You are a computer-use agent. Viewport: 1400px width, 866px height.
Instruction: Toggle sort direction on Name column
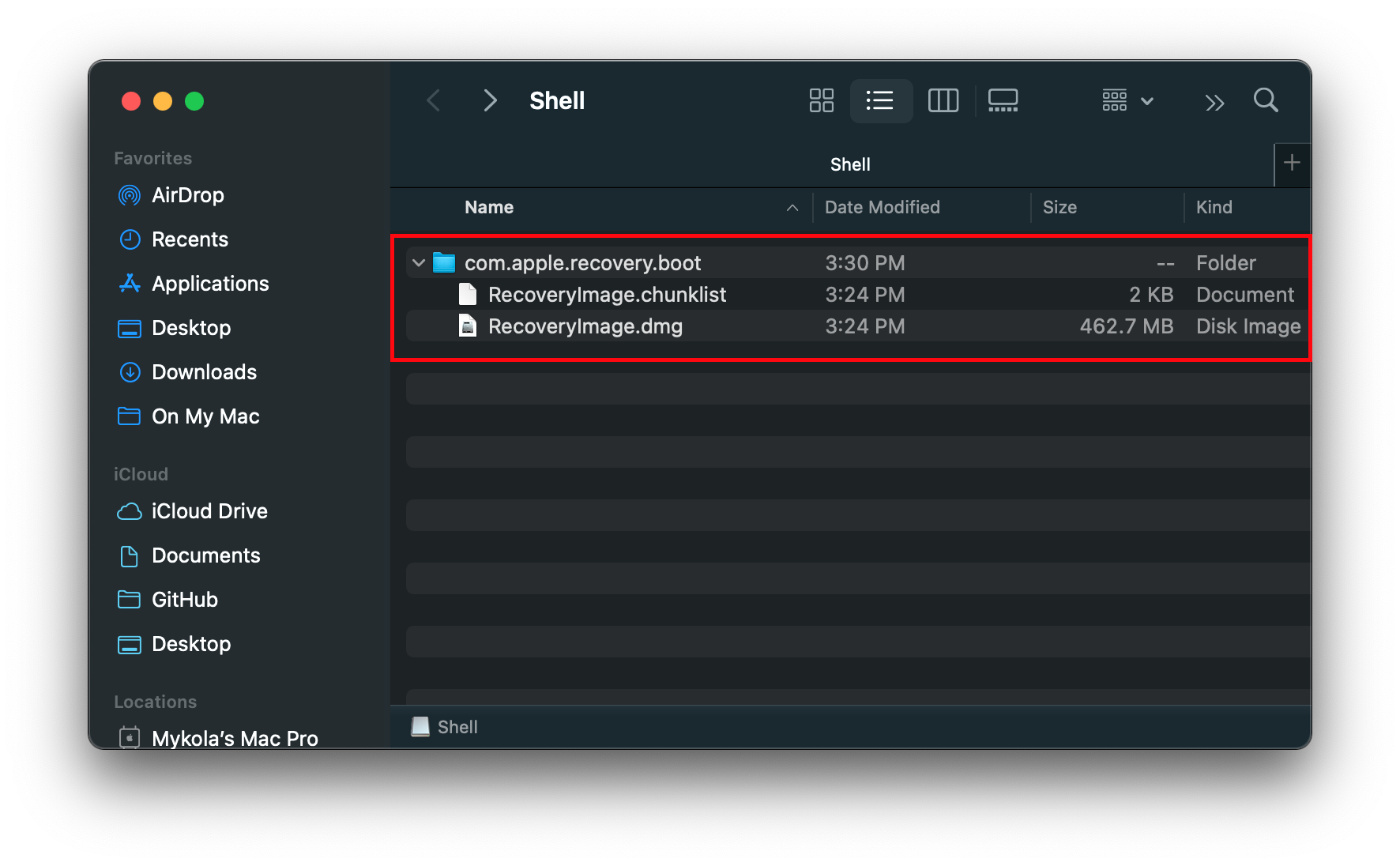792,208
